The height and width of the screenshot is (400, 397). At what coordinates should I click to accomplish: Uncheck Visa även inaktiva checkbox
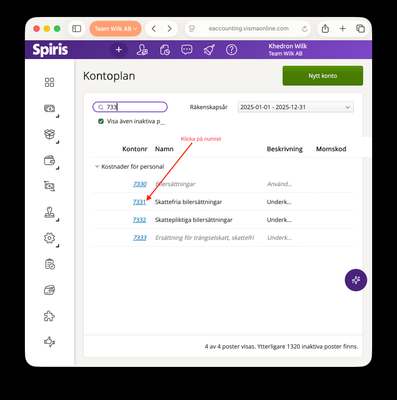[x=101, y=121]
